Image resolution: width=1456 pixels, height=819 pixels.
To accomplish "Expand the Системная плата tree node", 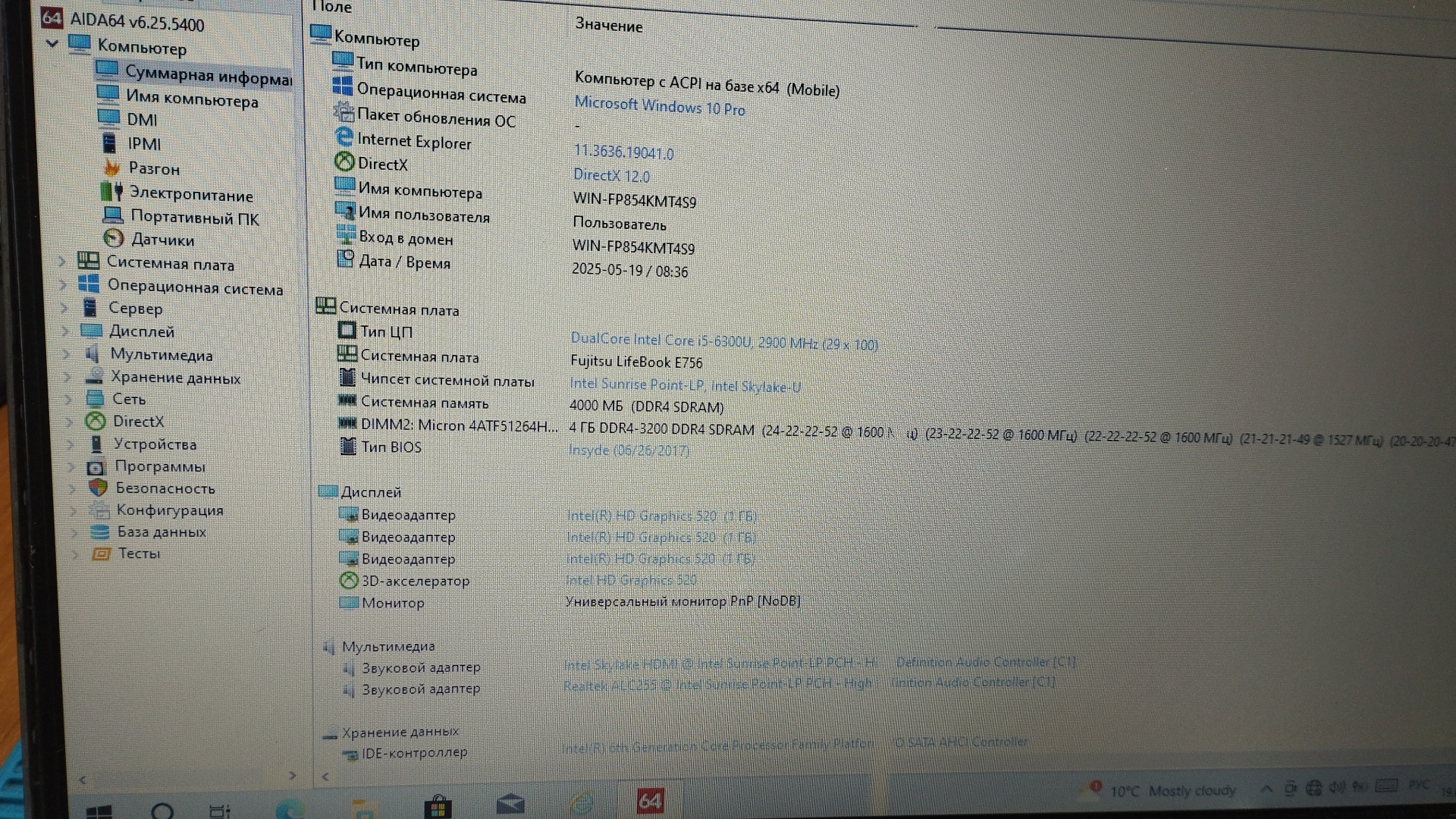I will tap(62, 262).
